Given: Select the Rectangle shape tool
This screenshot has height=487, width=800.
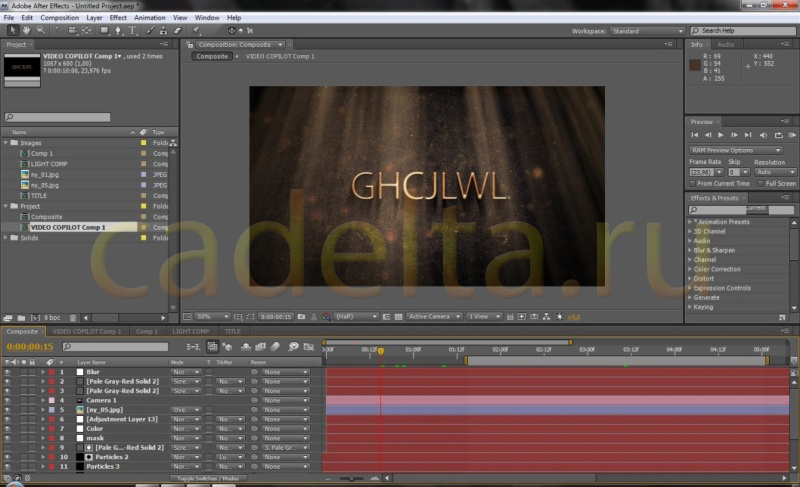Looking at the screenshot, I should click(104, 31).
